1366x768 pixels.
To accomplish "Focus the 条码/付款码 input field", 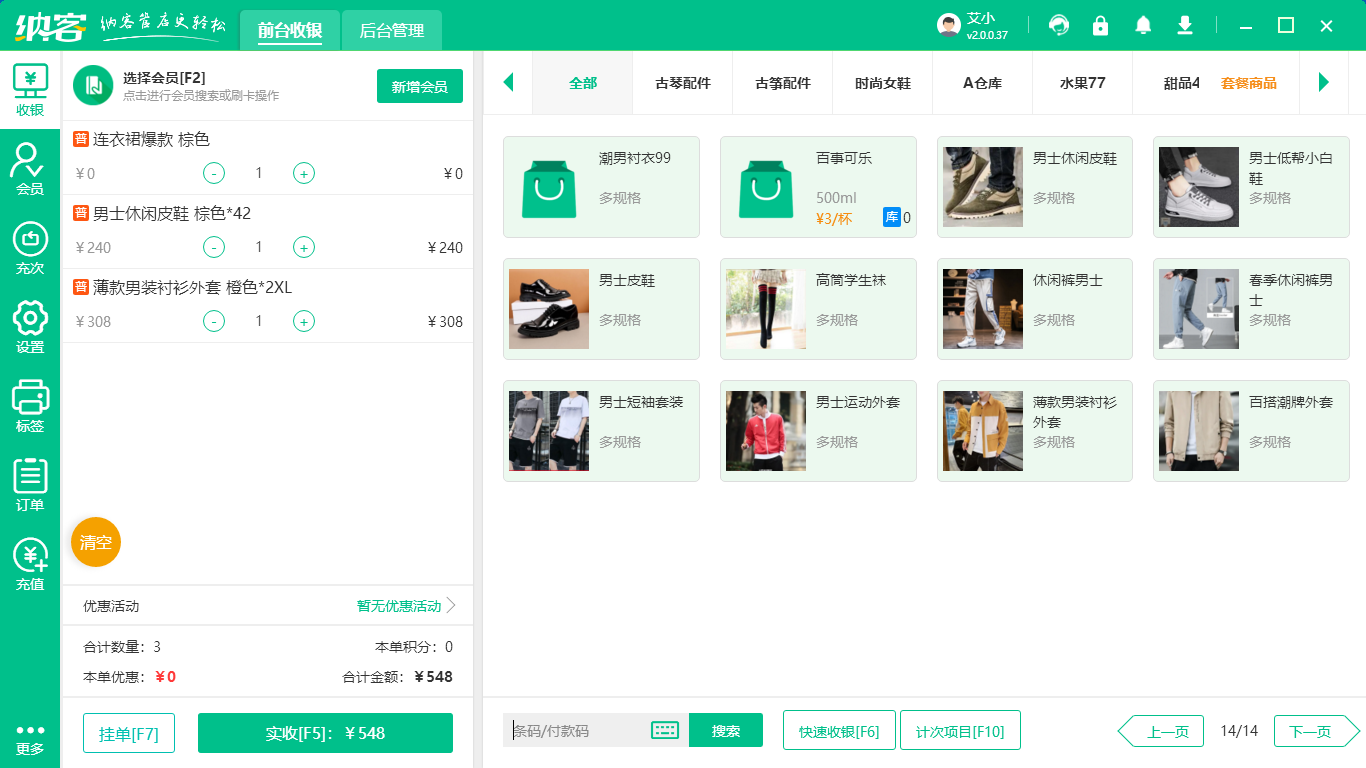I will [x=579, y=730].
